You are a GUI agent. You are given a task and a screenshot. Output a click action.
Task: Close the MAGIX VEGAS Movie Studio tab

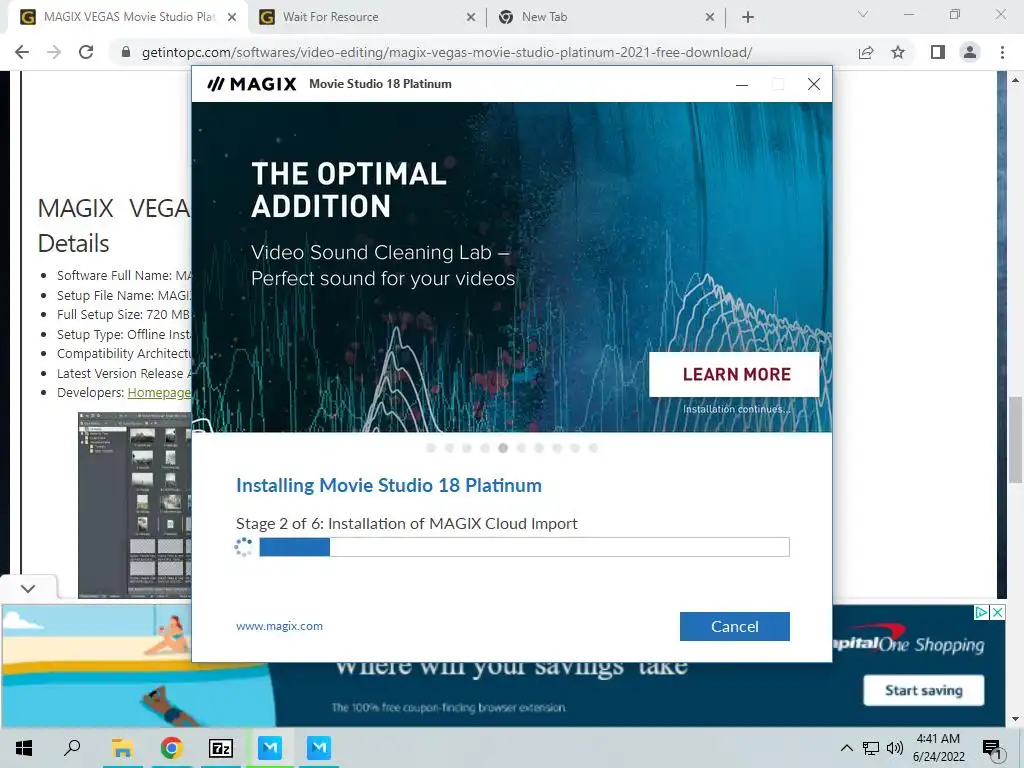[x=232, y=18]
